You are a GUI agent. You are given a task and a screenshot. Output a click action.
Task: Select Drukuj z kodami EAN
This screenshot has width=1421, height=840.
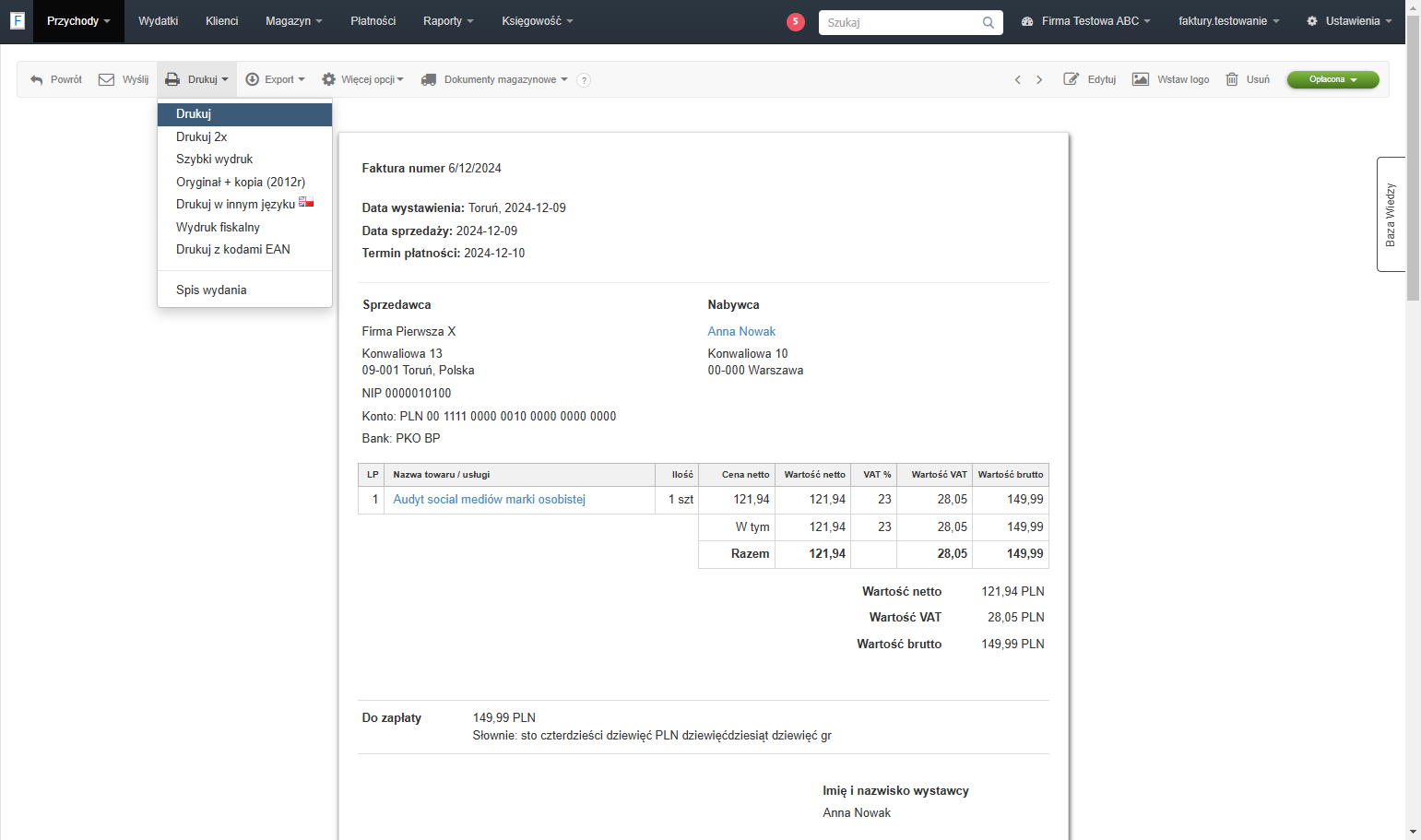pos(244,249)
